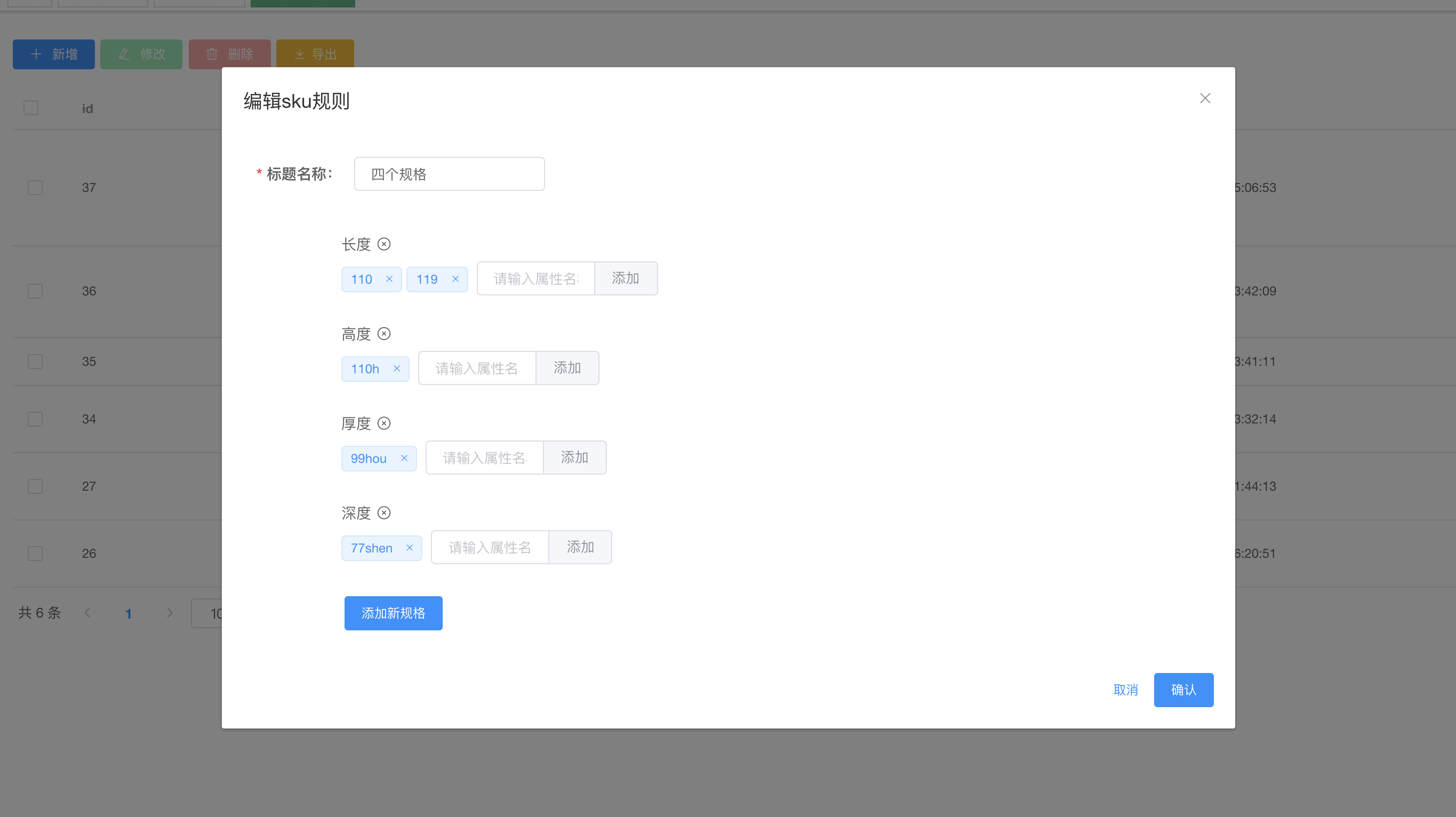Remove the 长度 spec with circle-x icon
Image resolution: width=1456 pixels, height=817 pixels.
384,244
